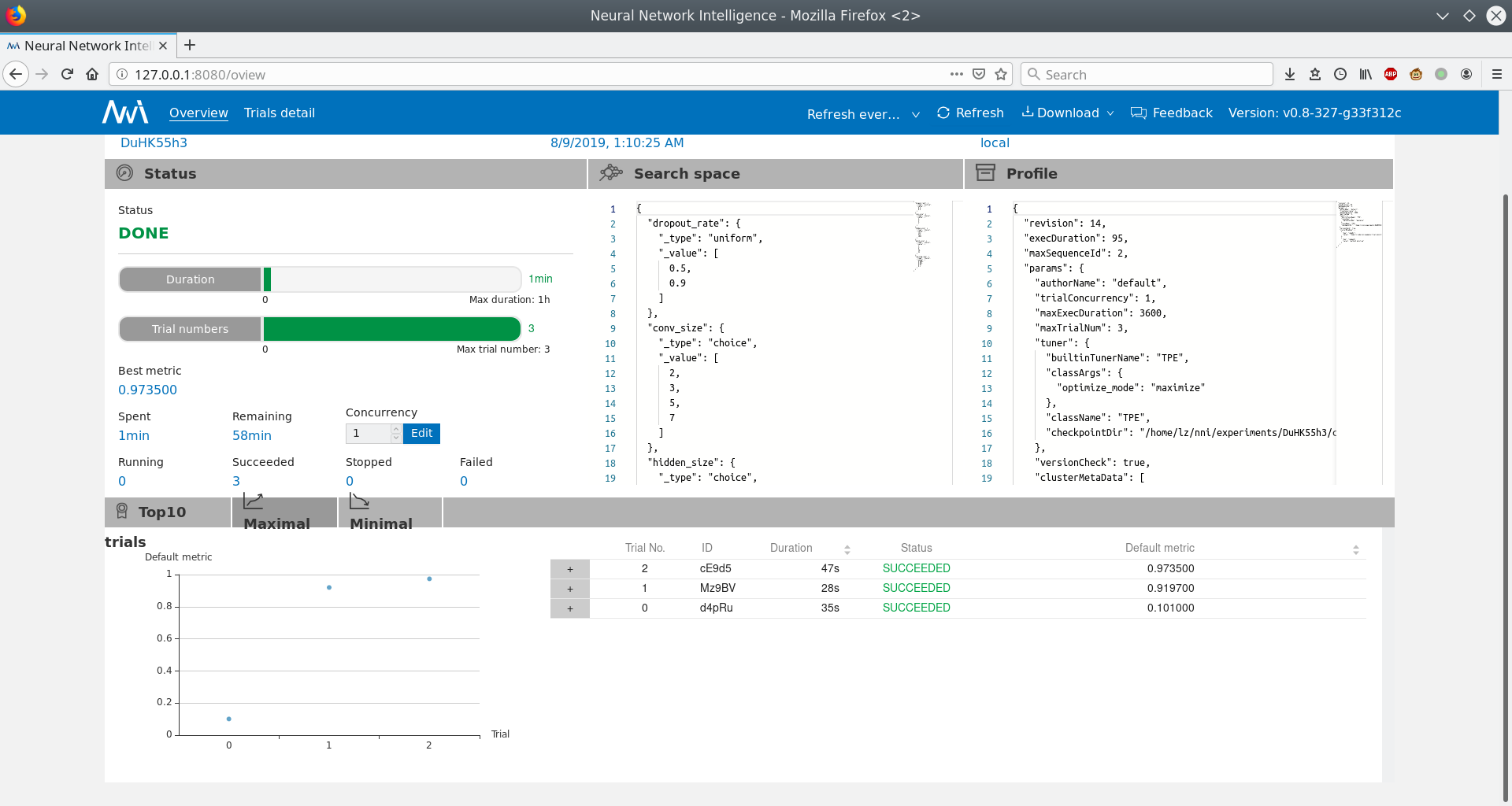This screenshot has width=1512, height=806.
Task: Select the Maximal chart tab
Action: tap(284, 512)
